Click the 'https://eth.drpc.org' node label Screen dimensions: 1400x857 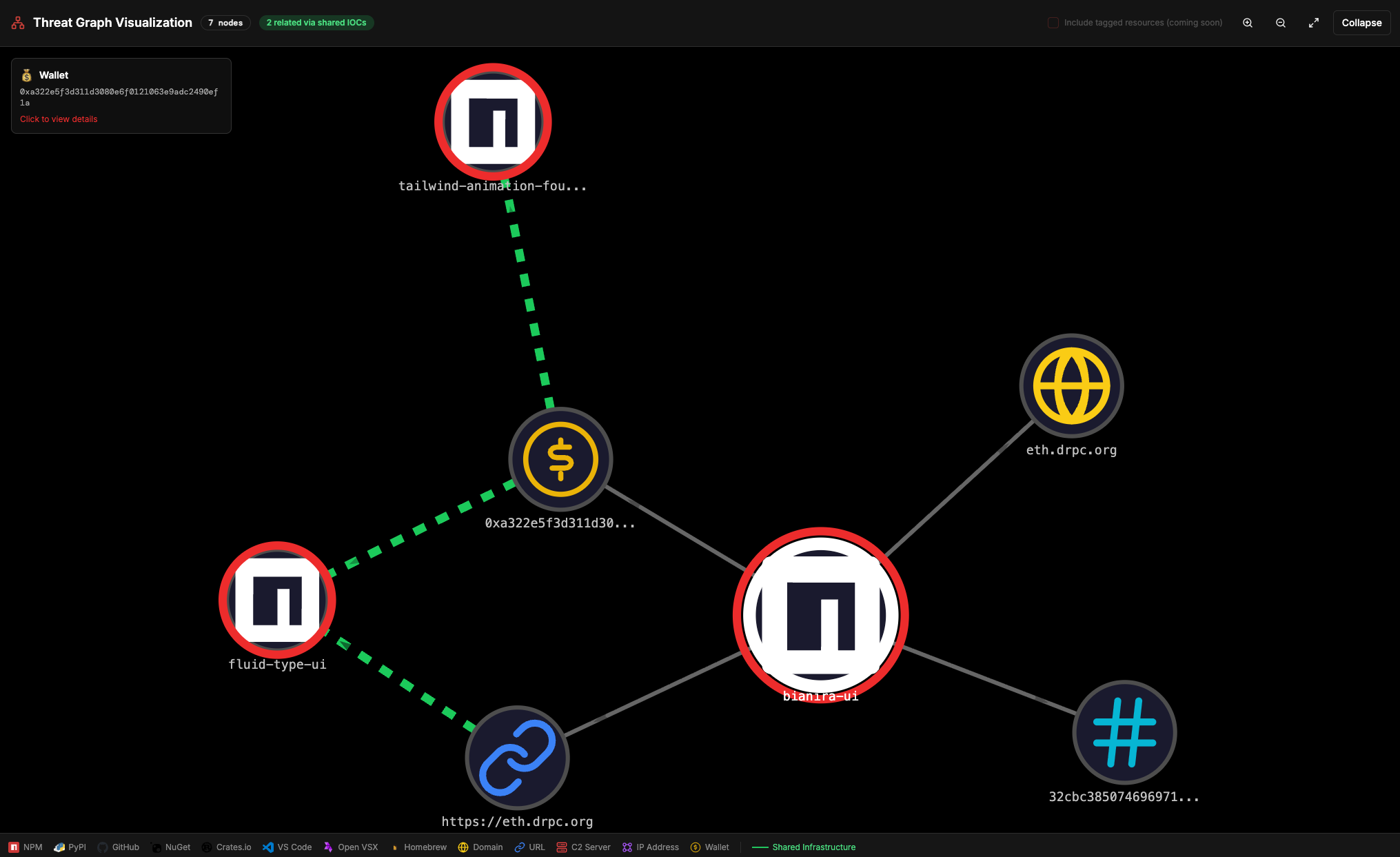click(x=517, y=822)
